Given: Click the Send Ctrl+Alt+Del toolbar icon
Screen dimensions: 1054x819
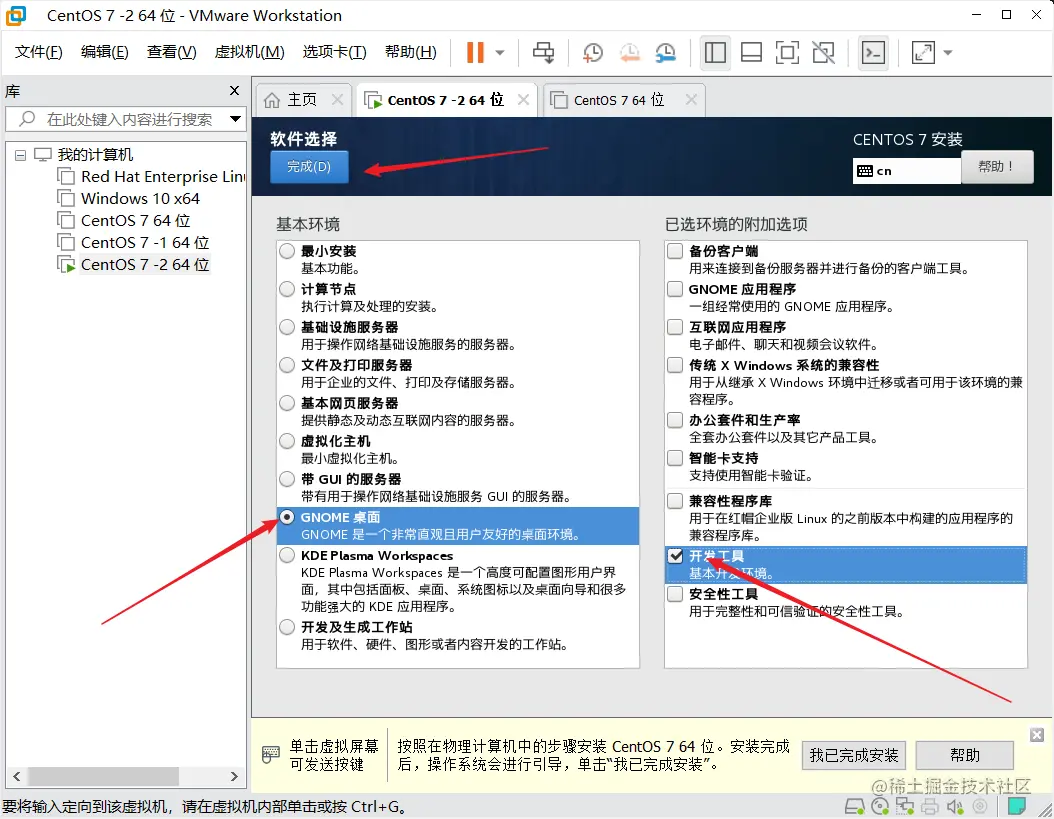Looking at the screenshot, I should point(543,52).
